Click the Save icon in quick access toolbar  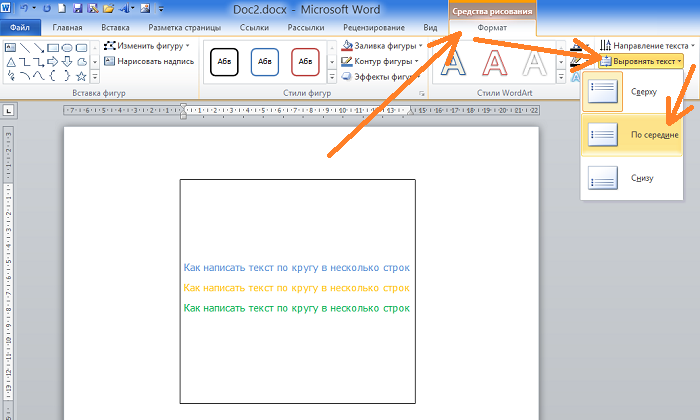point(77,8)
